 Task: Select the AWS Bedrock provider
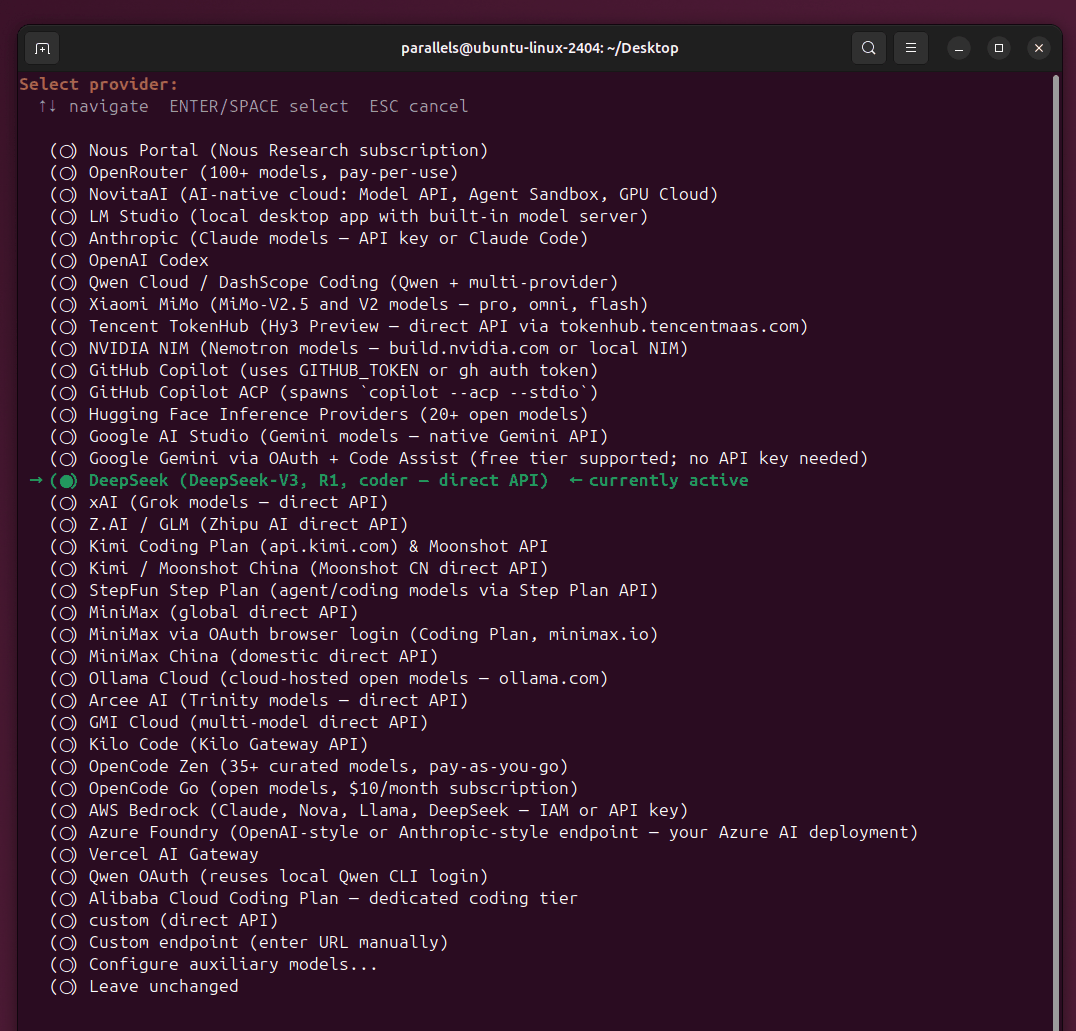tap(369, 809)
